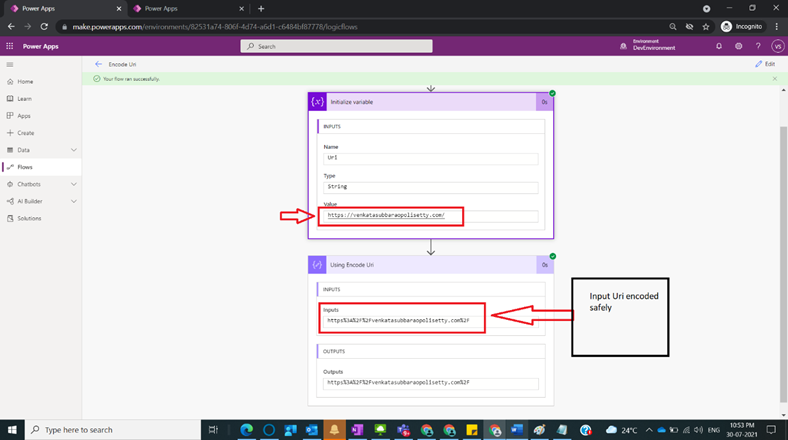The height and width of the screenshot is (440, 788).
Task: Open the weather 24°C taskbar widget
Action: [622, 430]
